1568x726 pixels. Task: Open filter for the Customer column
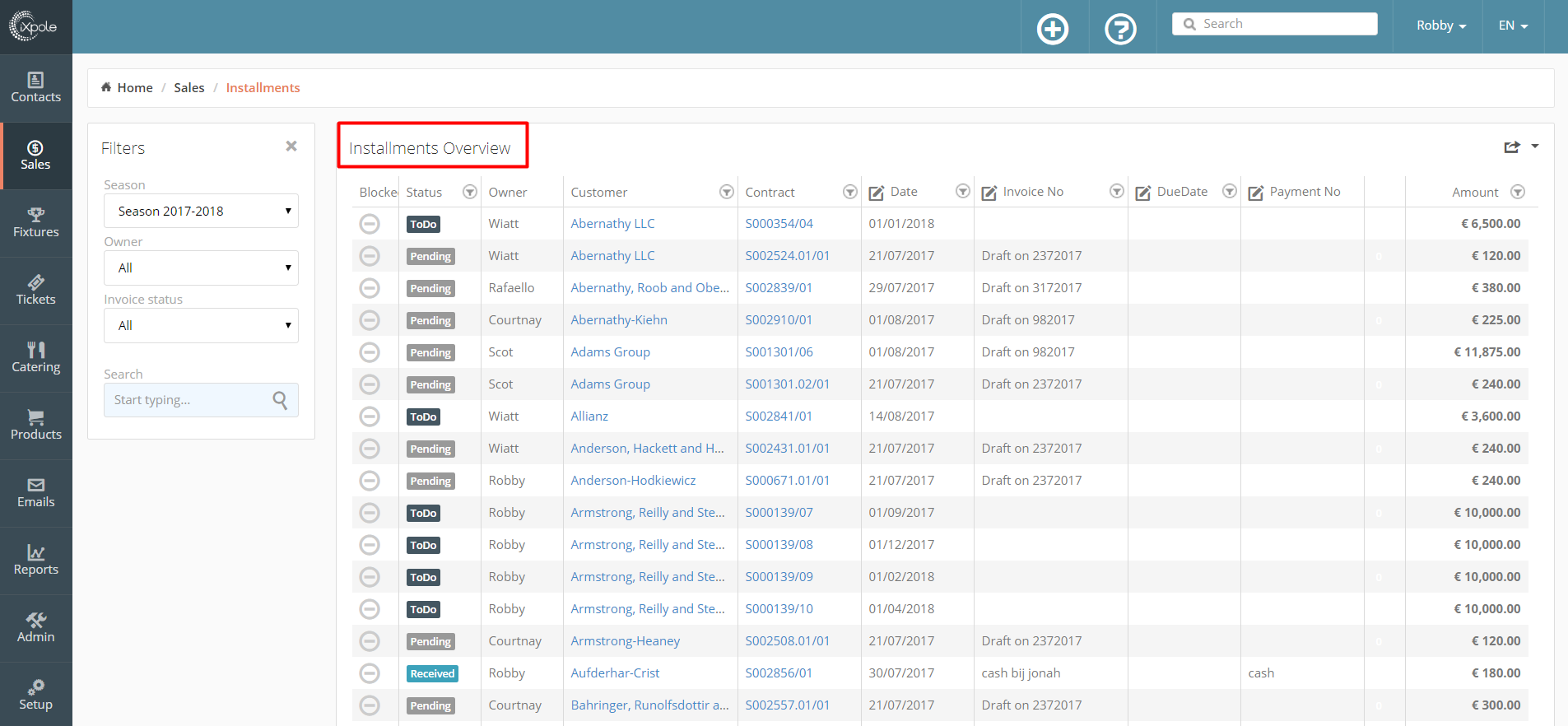(727, 192)
